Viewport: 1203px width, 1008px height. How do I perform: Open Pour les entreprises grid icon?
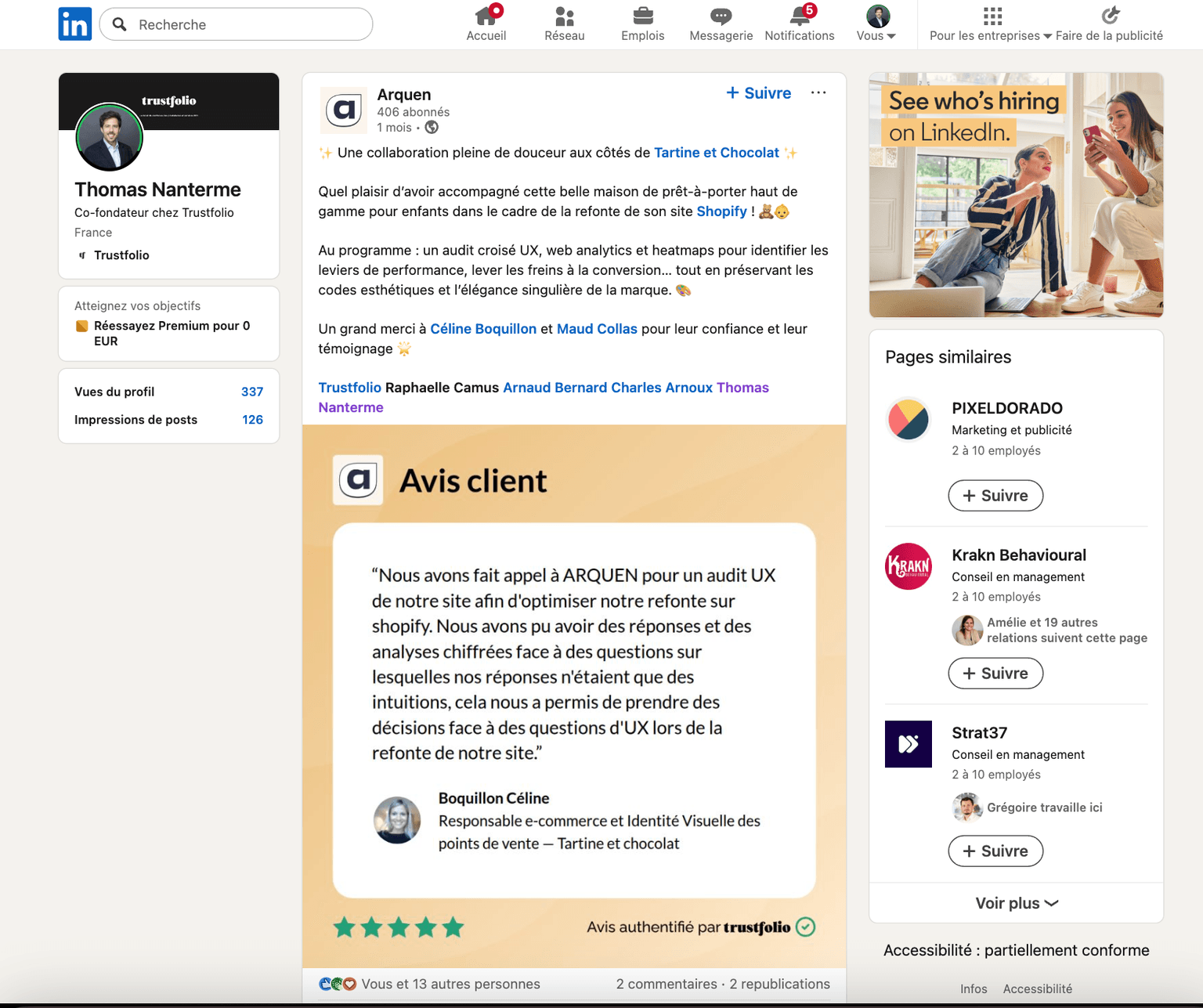point(992,16)
